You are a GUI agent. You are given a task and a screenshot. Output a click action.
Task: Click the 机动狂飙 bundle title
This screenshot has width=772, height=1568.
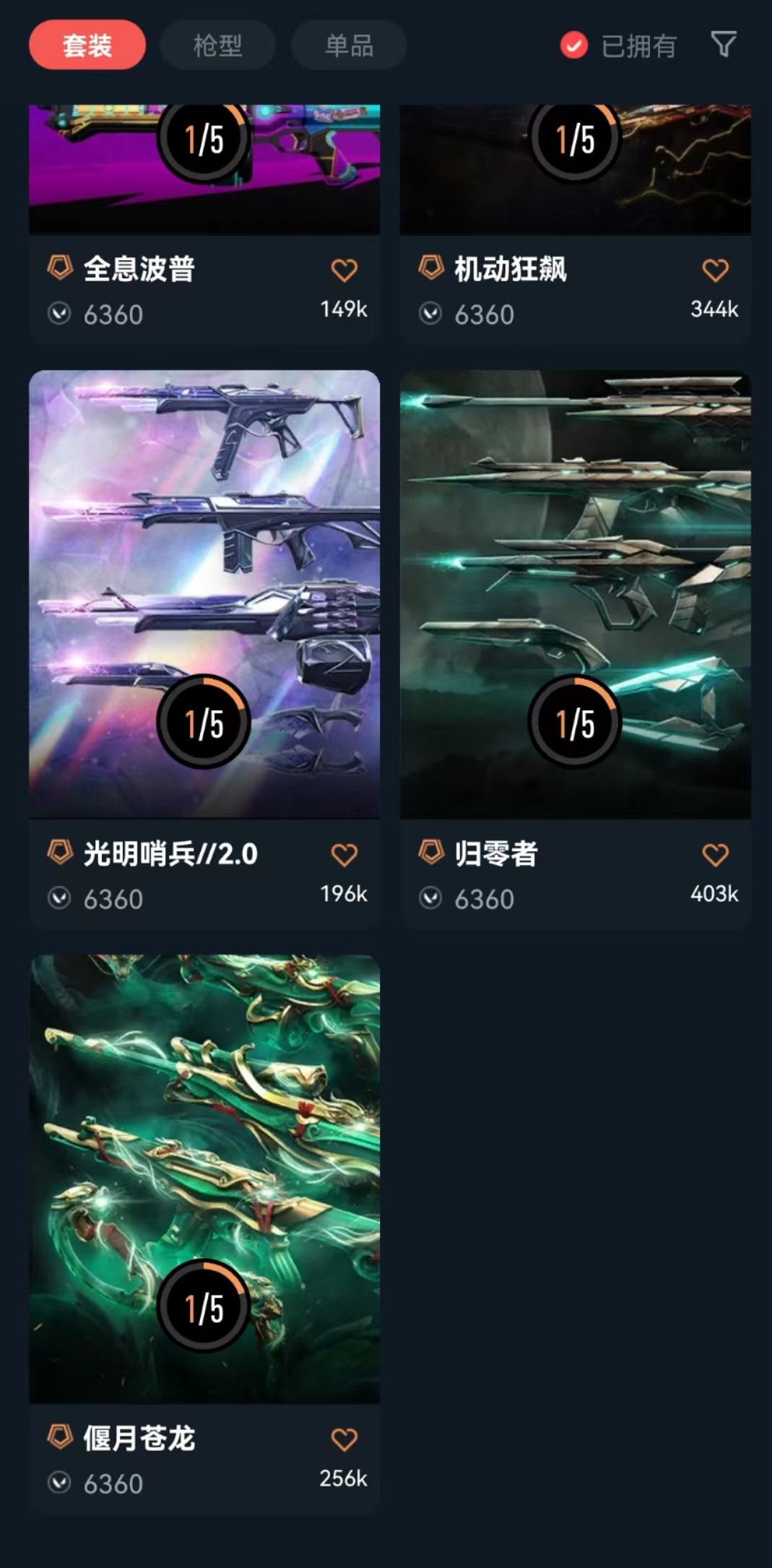tap(511, 269)
